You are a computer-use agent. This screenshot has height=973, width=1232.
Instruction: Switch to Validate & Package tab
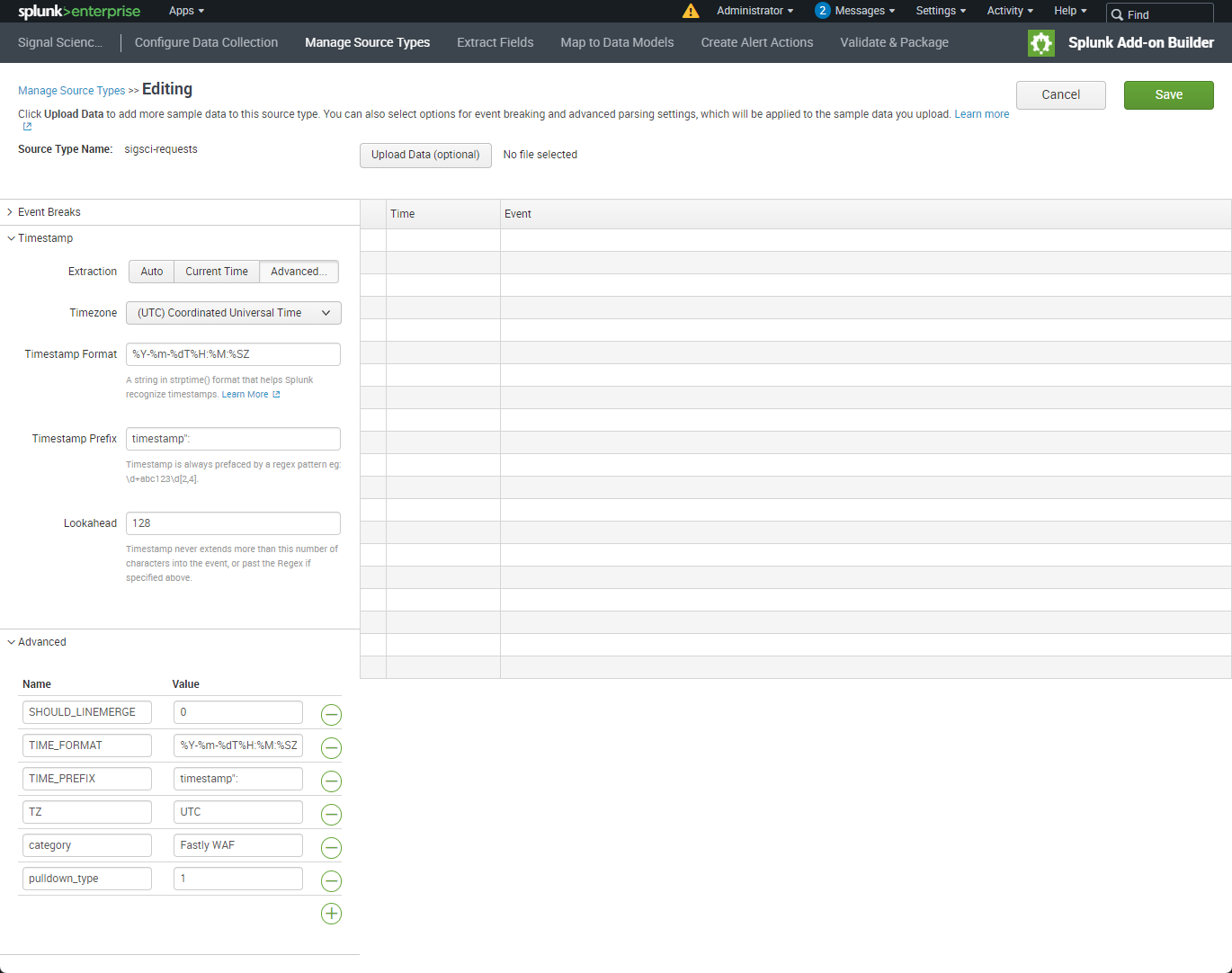[894, 42]
